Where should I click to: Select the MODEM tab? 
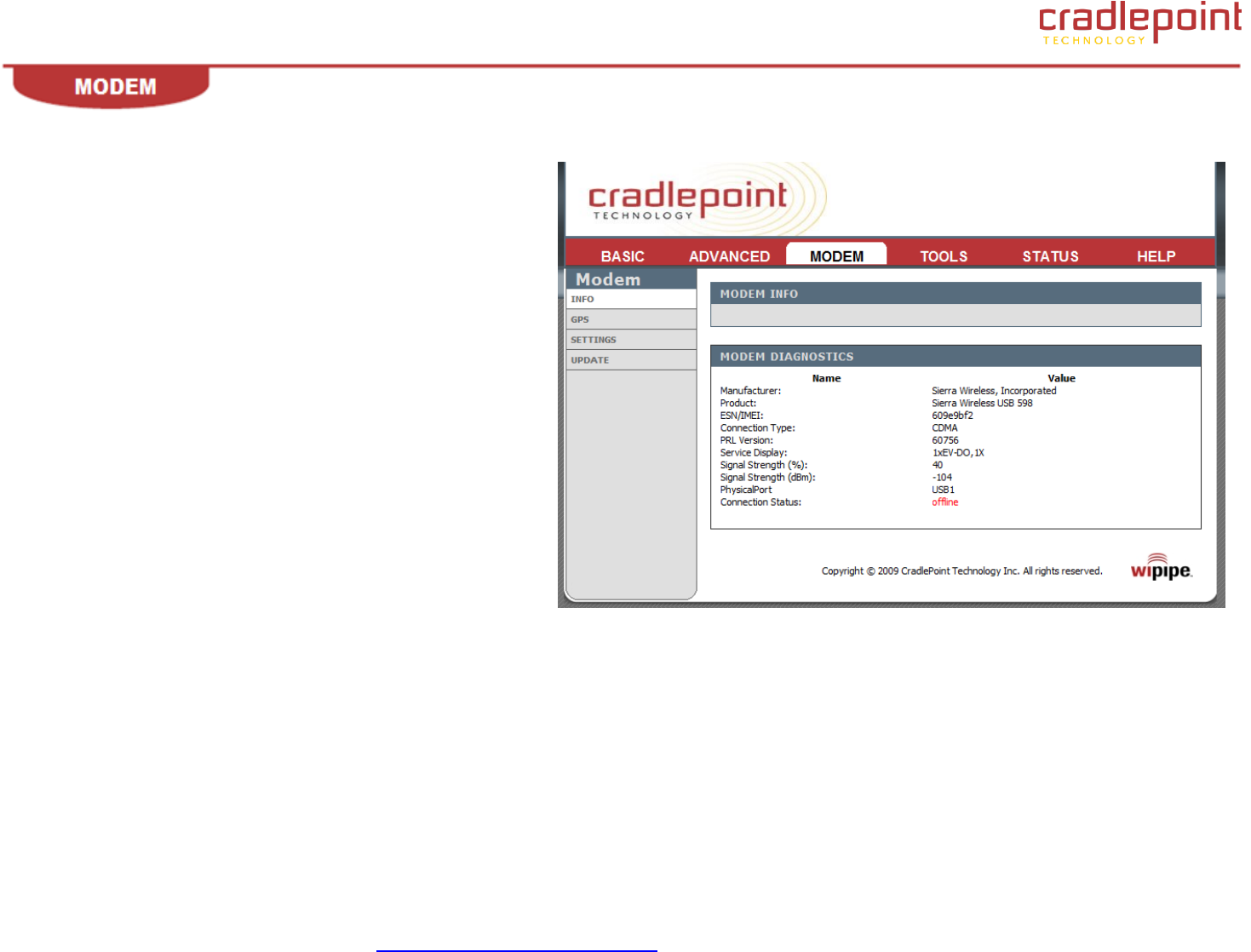click(x=836, y=255)
